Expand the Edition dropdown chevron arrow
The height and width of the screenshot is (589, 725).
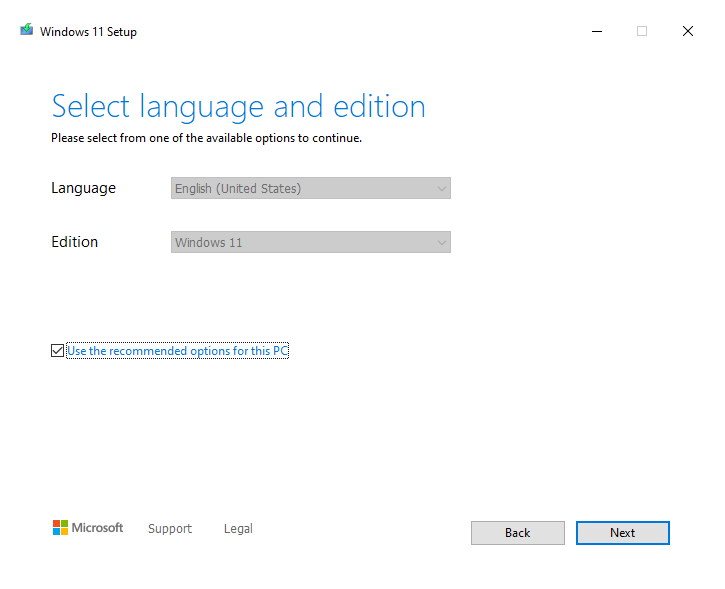pyautogui.click(x=442, y=243)
